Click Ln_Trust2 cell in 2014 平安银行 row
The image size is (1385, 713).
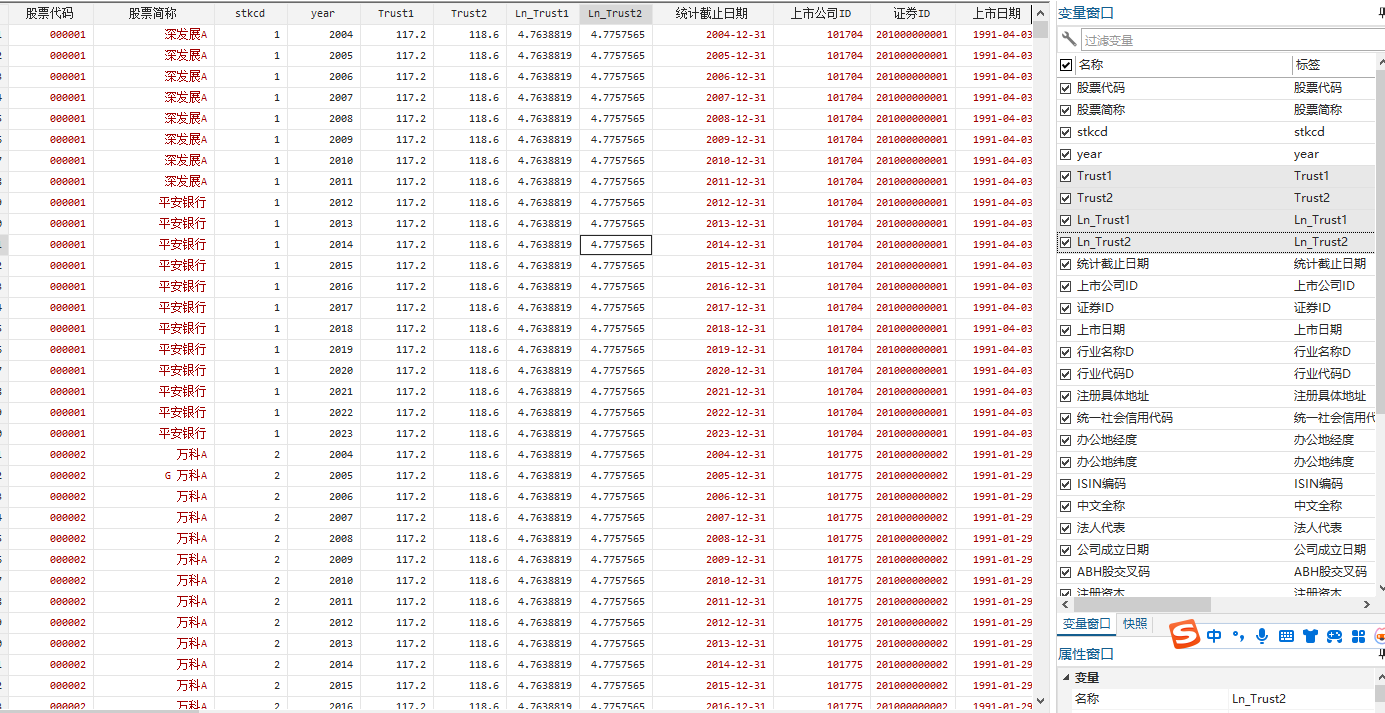pos(616,244)
